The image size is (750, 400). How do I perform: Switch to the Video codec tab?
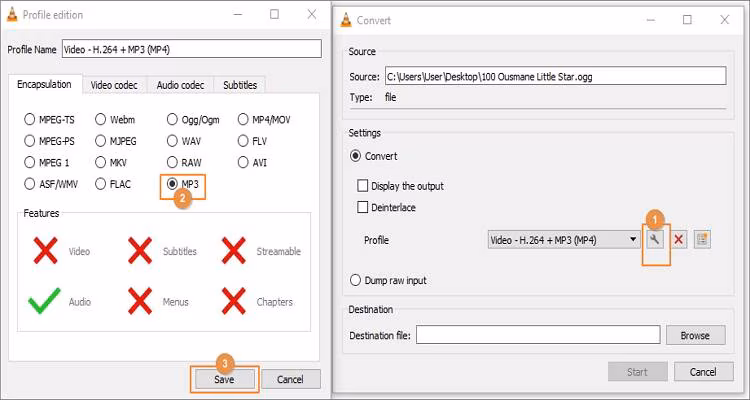[114, 86]
